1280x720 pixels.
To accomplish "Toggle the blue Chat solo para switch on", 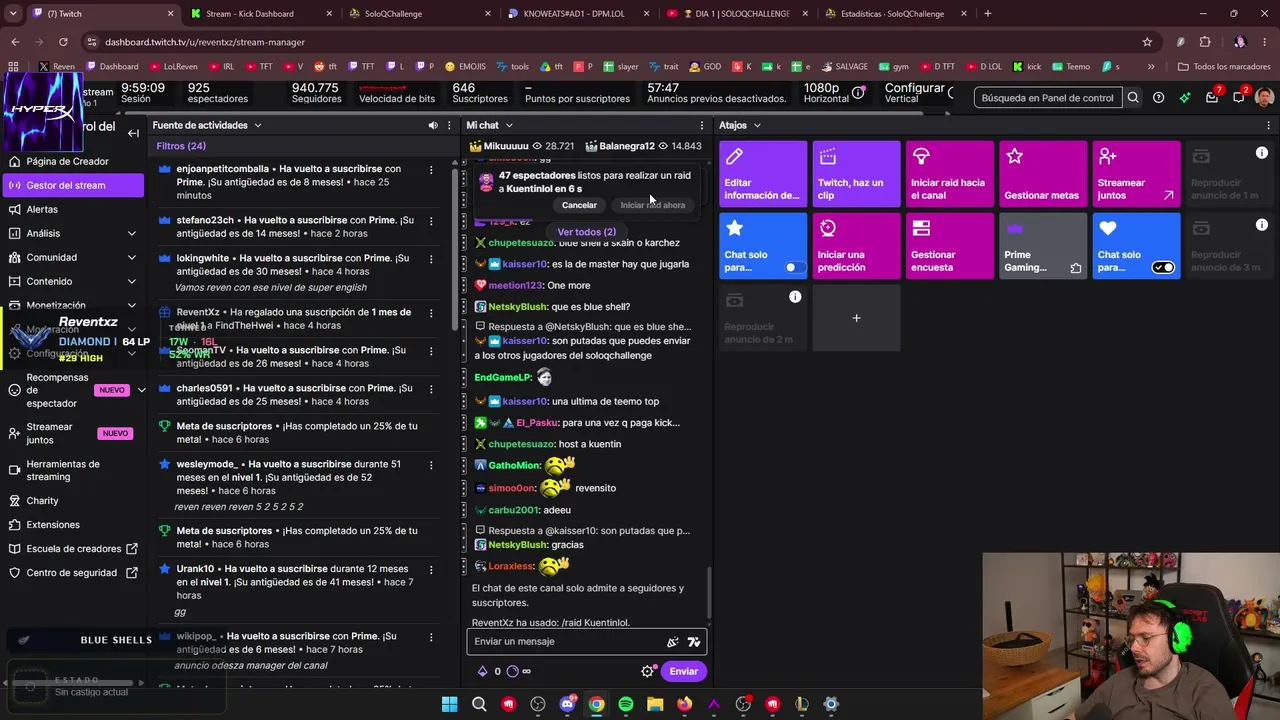I will click(x=795, y=267).
